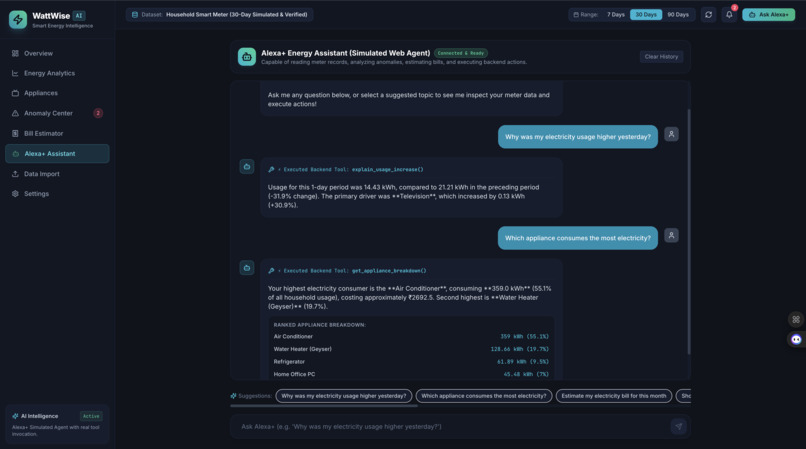This screenshot has height=449, width=806.
Task: Click the sparkle icon beside Suggestions
Action: pos(233,396)
